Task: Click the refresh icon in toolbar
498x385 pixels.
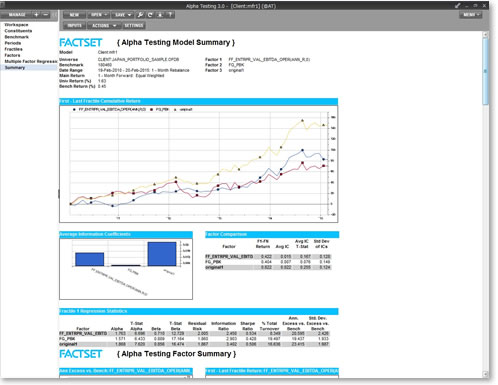Action: pos(150,15)
